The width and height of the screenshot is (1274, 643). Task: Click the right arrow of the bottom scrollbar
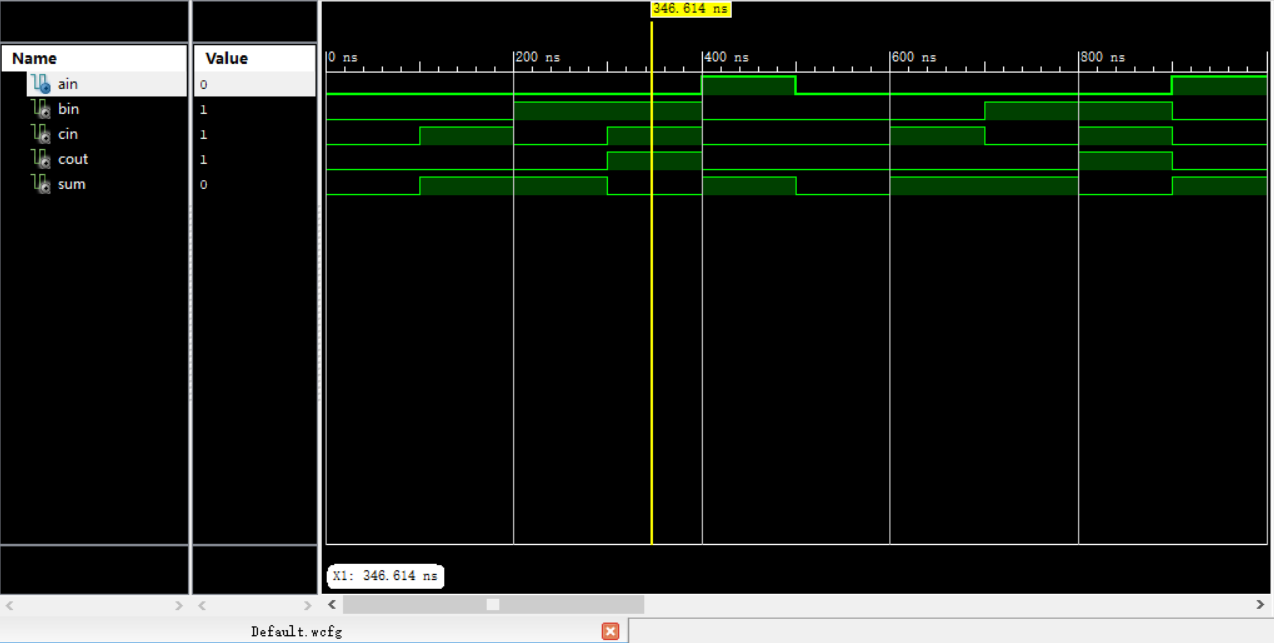[x=1262, y=604]
